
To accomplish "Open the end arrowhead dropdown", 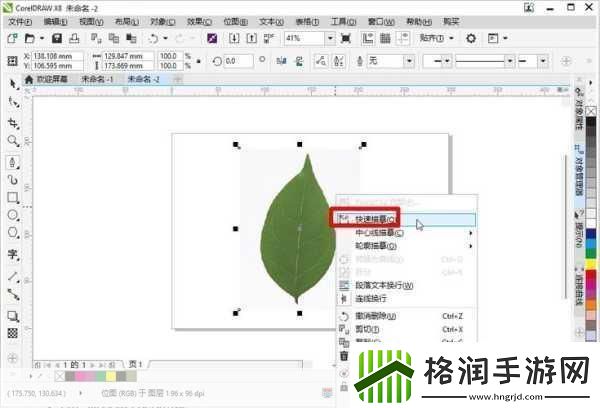I will pos(543,61).
